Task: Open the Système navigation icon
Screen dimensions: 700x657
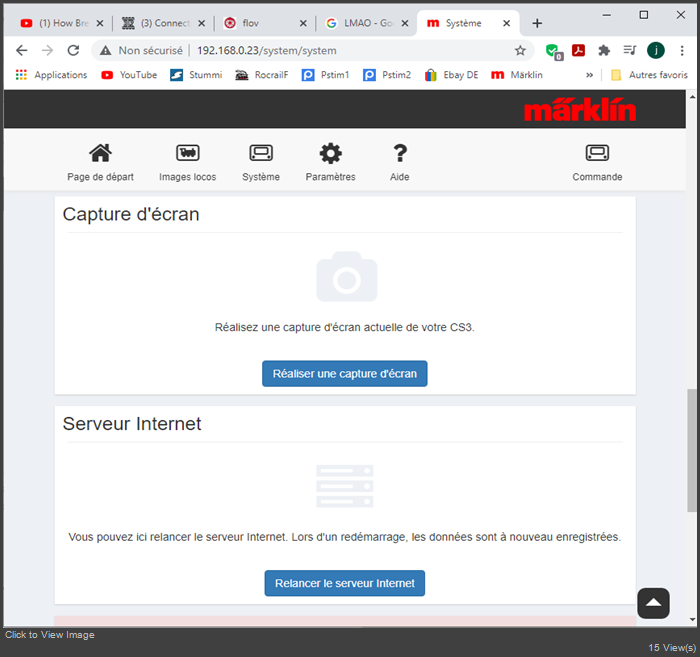Action: (261, 153)
